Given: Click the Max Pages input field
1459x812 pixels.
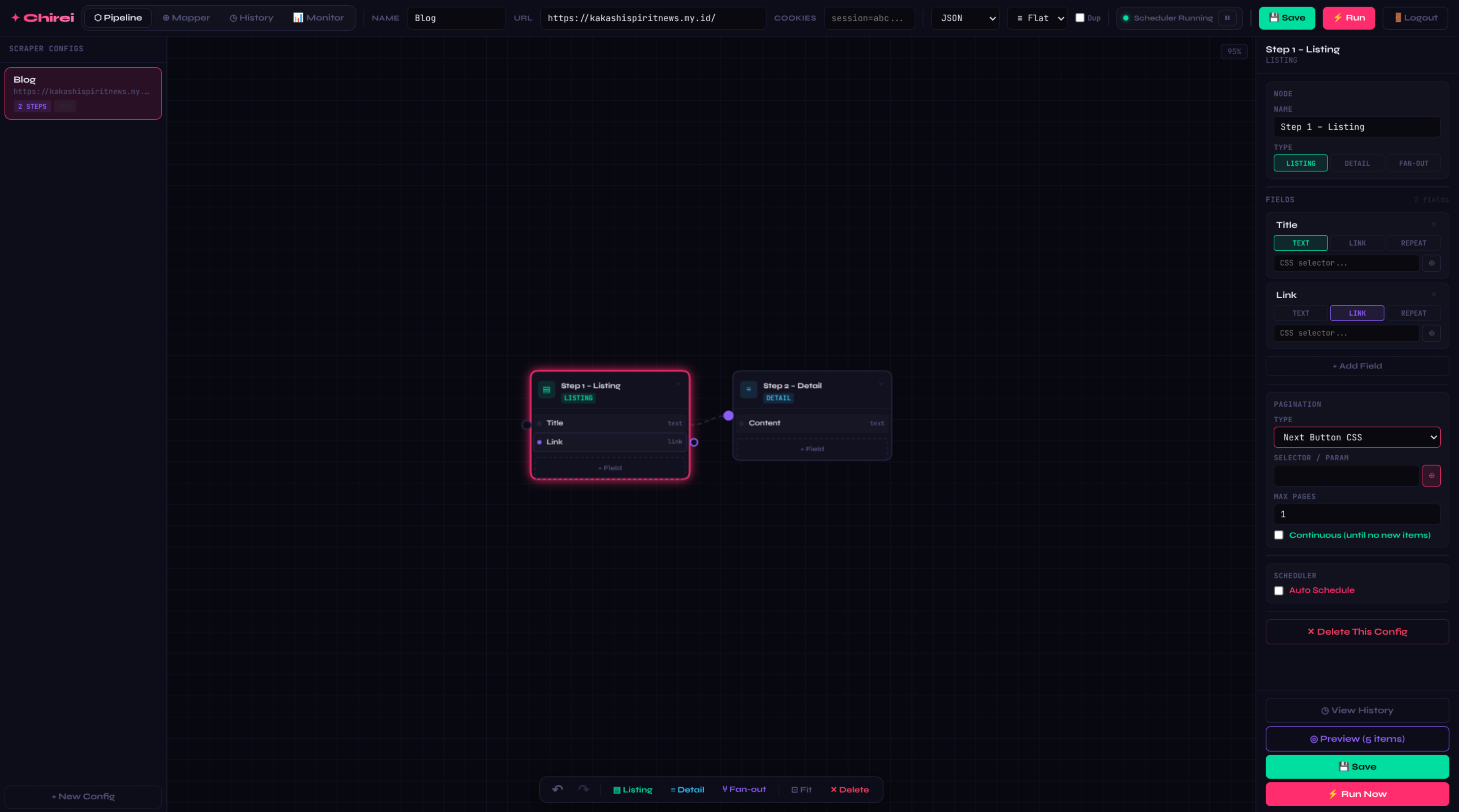Looking at the screenshot, I should click(x=1357, y=514).
